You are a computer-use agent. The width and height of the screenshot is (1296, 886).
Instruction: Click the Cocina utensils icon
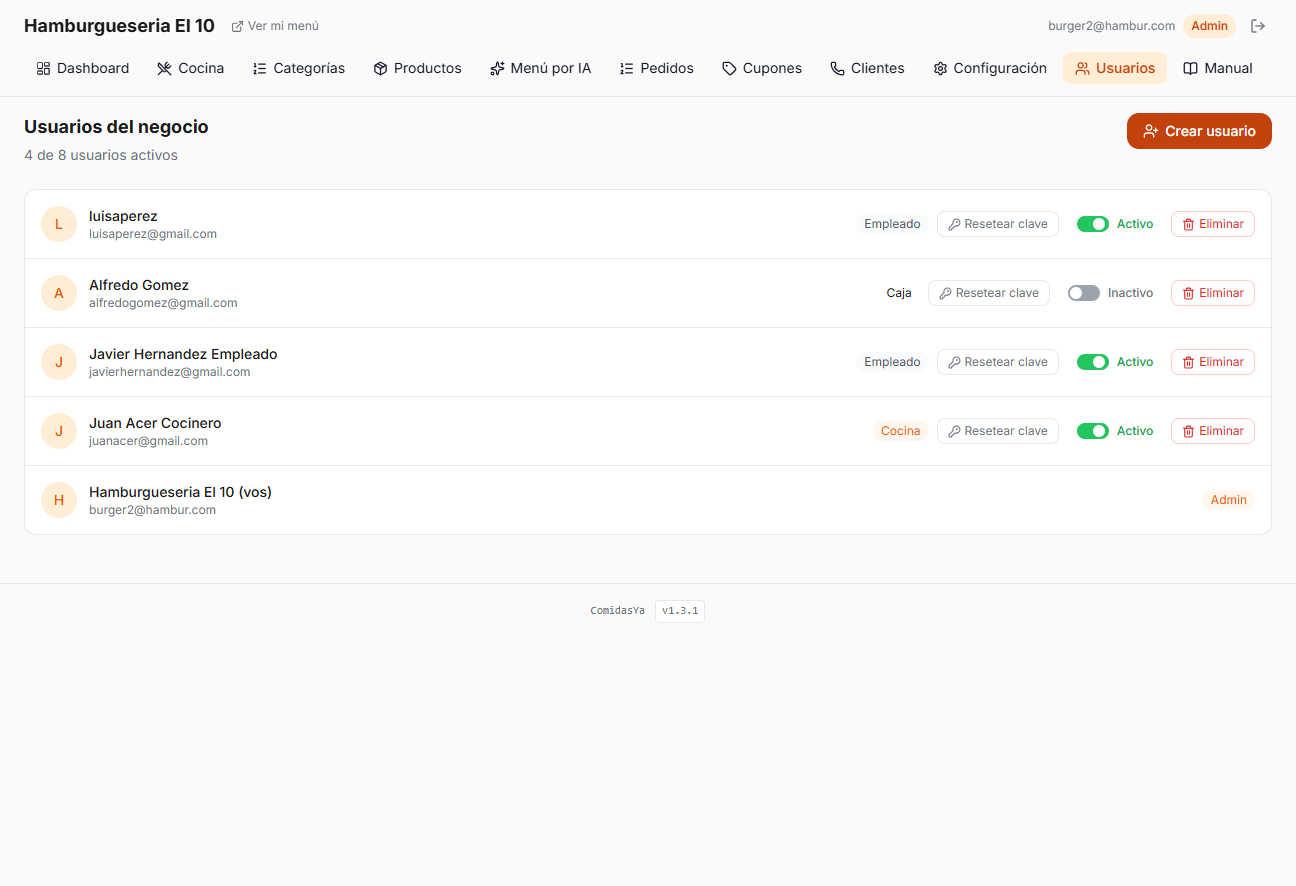164,68
